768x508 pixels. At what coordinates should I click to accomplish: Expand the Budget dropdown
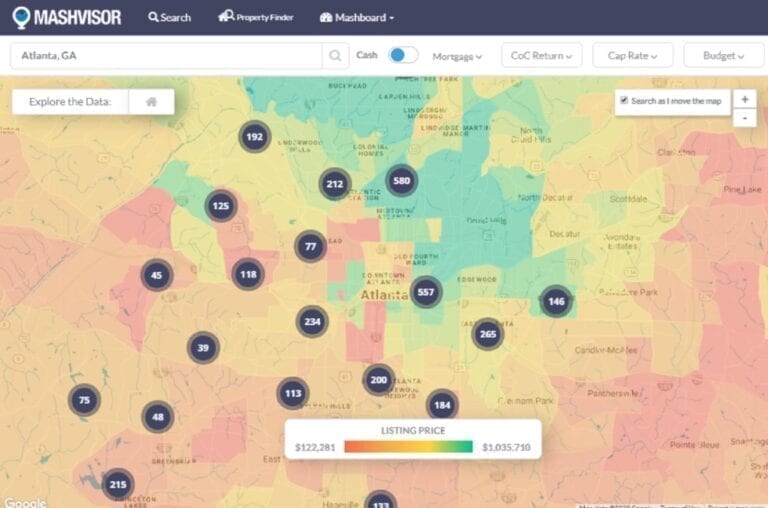(723, 56)
